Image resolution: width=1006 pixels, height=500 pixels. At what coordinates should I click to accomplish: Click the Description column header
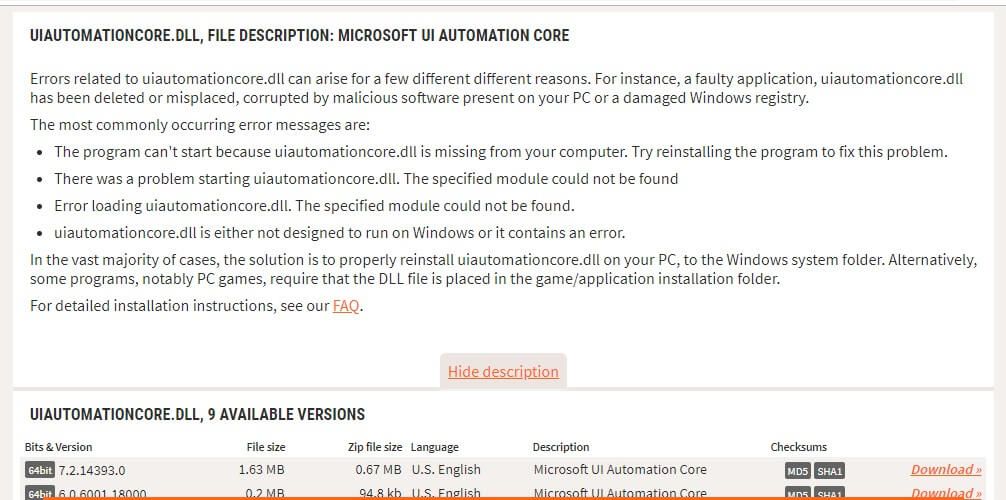pos(561,447)
